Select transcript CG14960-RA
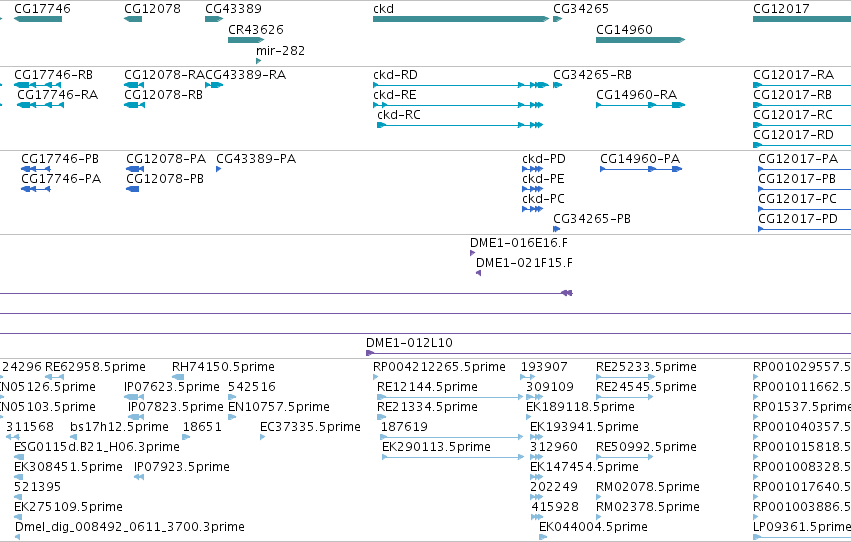Viewport: 851px width, 542px height. pyautogui.click(x=640, y=105)
